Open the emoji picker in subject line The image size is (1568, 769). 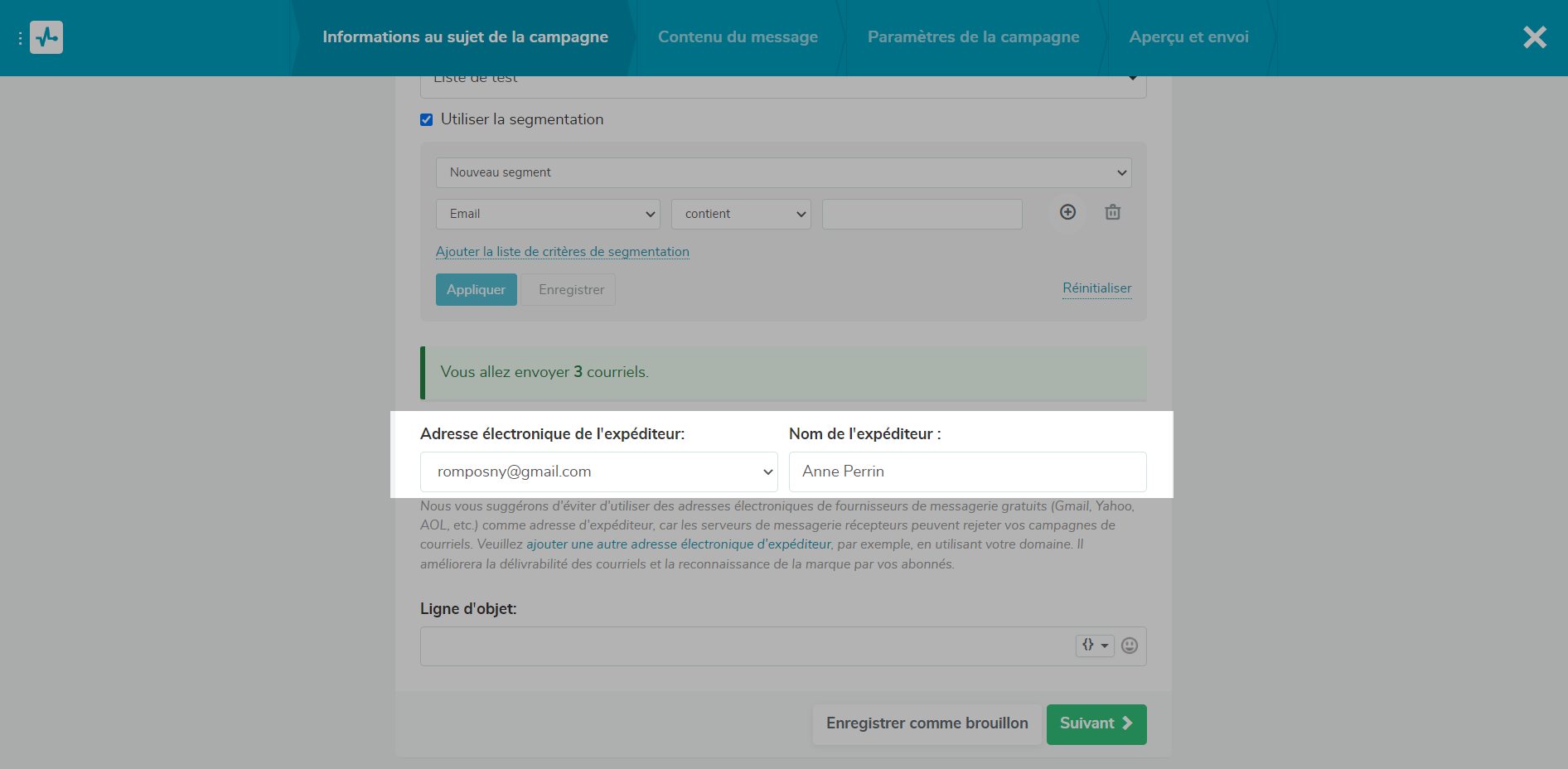1130,646
